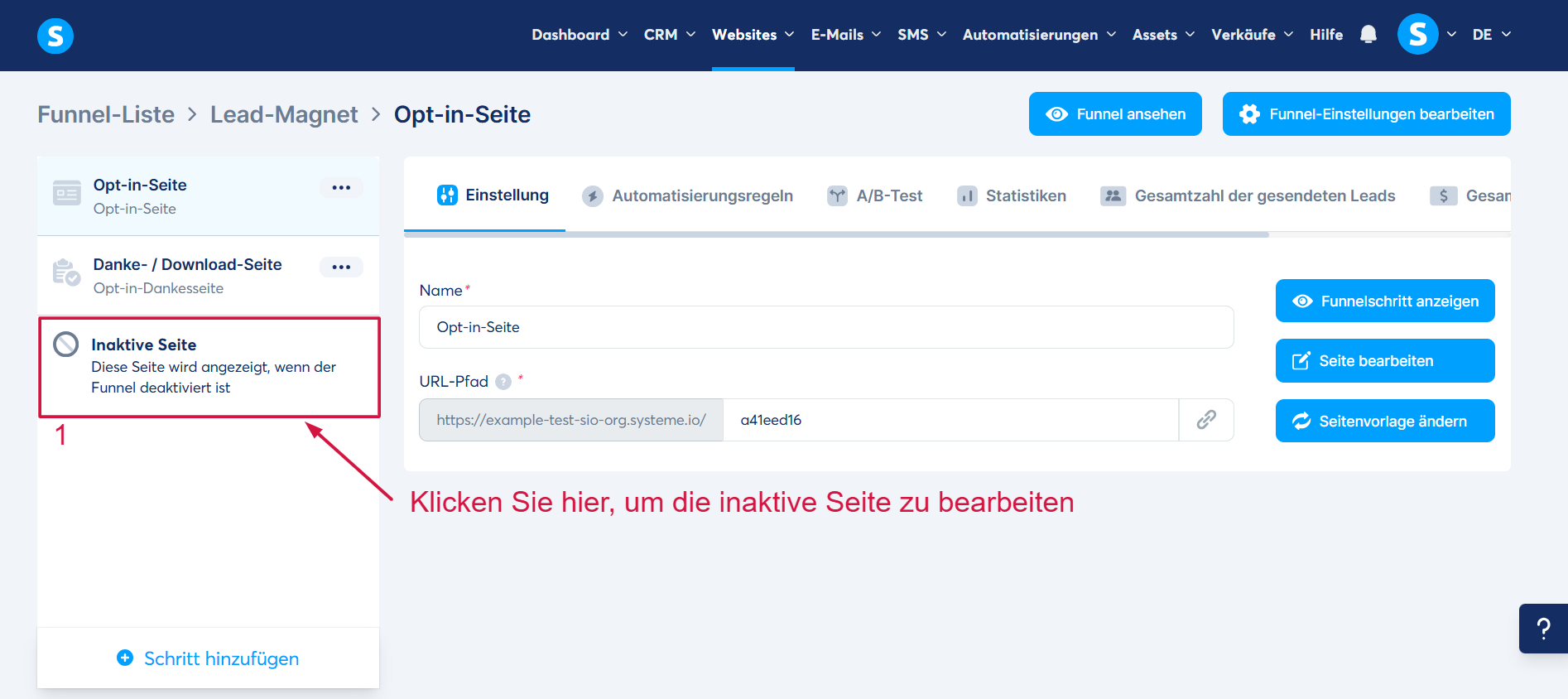Switch to the Einstellung tab
The width and height of the screenshot is (1568, 699).
(493, 195)
